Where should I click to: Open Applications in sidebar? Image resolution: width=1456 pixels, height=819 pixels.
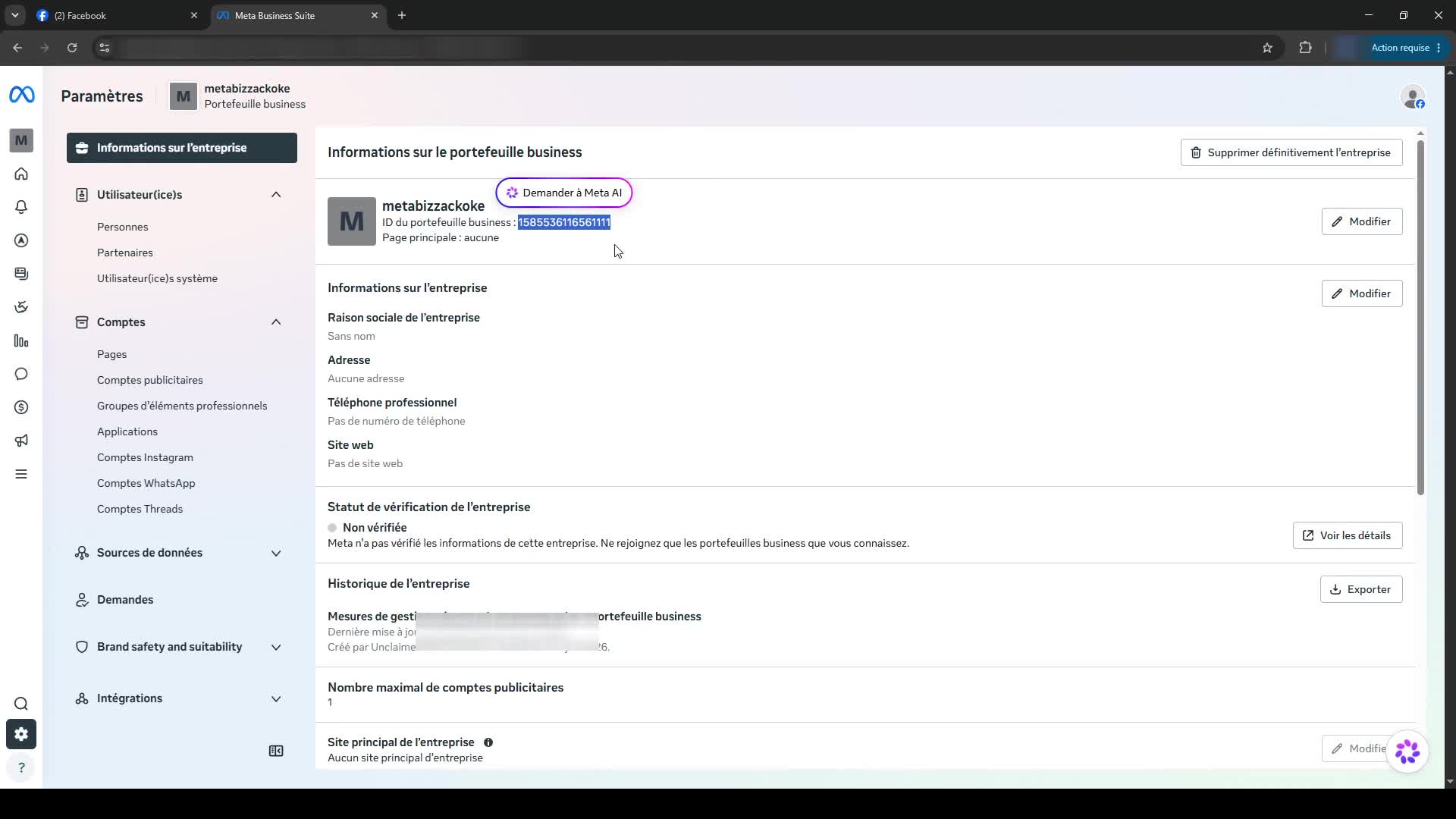tap(127, 431)
